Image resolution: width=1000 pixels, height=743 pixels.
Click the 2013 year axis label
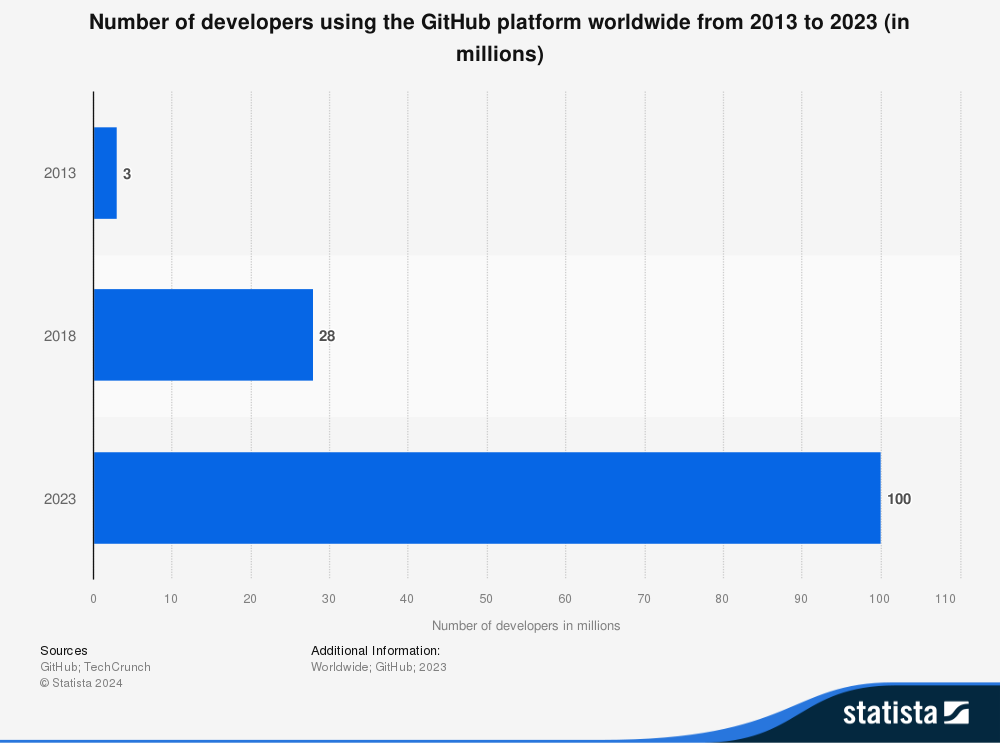tap(60, 173)
